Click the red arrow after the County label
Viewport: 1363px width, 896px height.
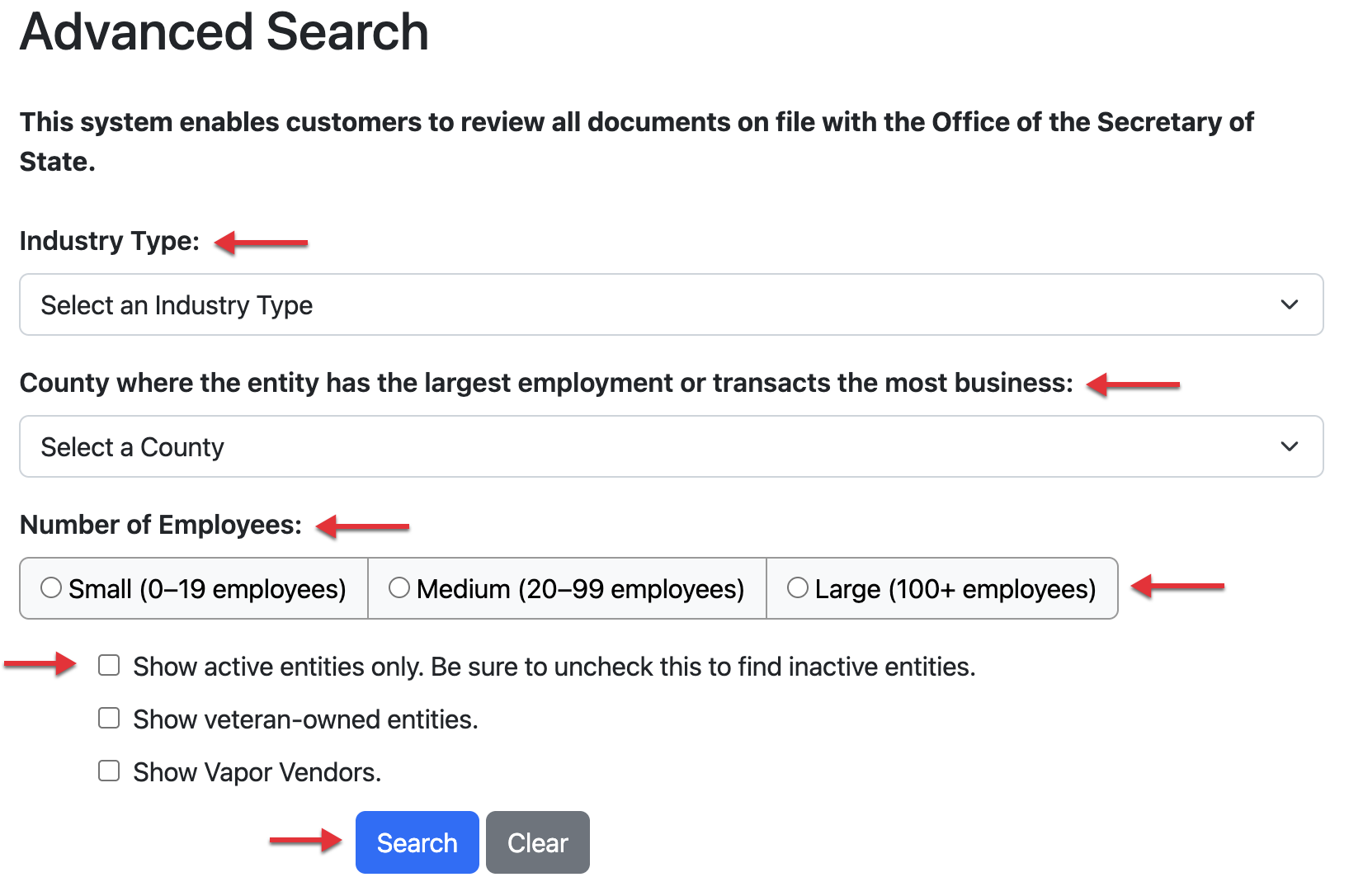click(1133, 384)
